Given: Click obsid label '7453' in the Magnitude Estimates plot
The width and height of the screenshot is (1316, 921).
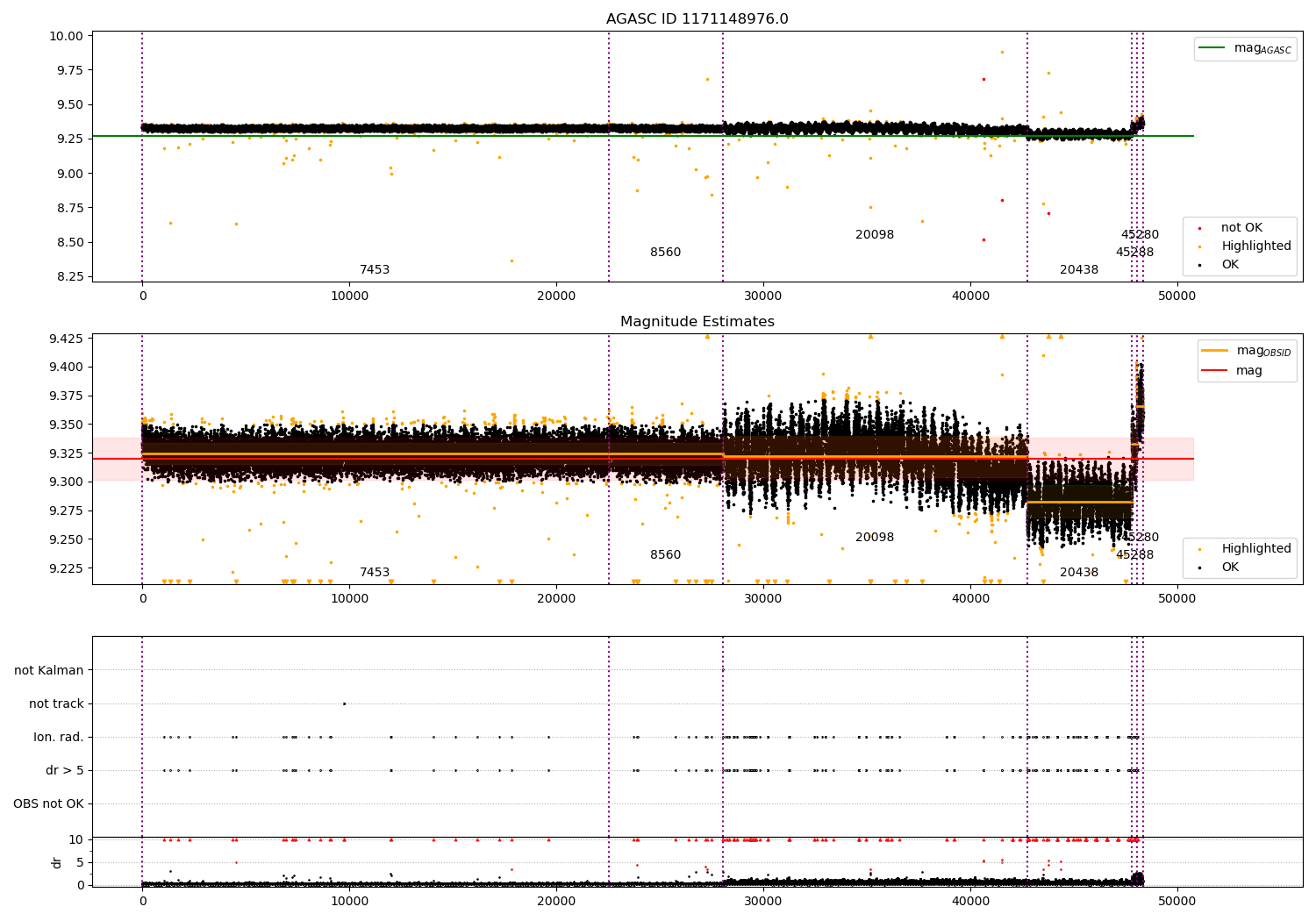Looking at the screenshot, I should tap(375, 573).
